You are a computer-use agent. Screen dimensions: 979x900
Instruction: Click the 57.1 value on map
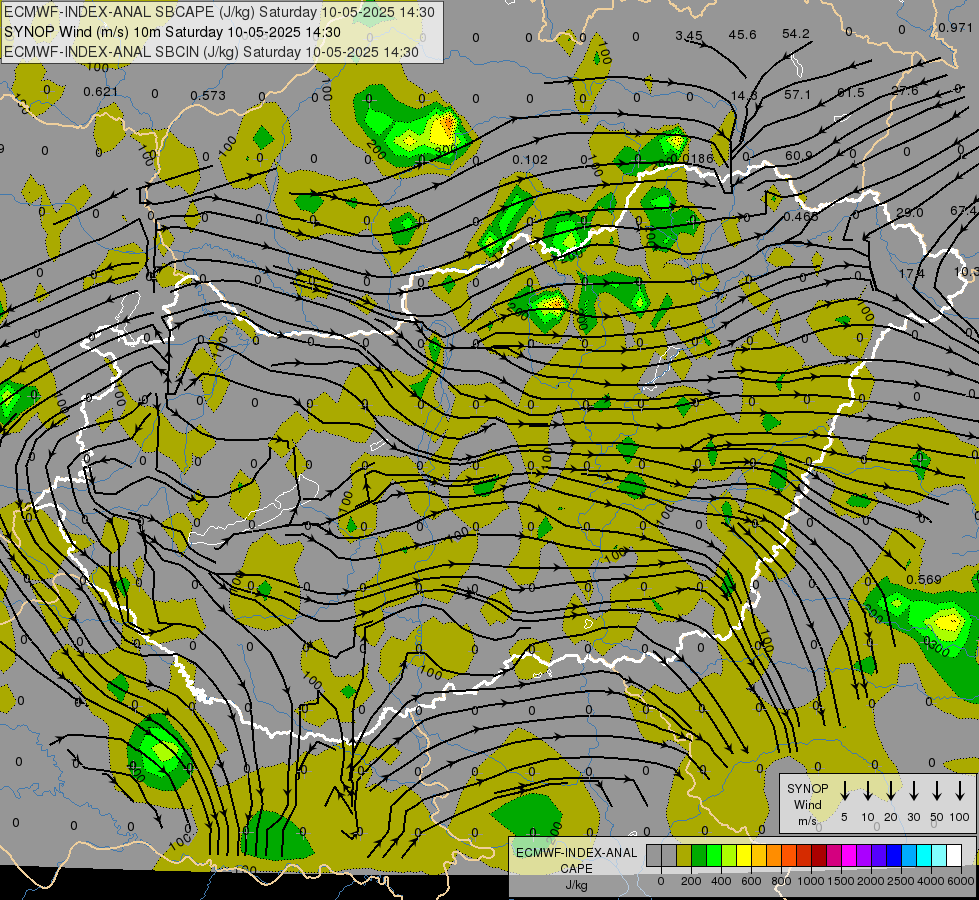tap(797, 94)
